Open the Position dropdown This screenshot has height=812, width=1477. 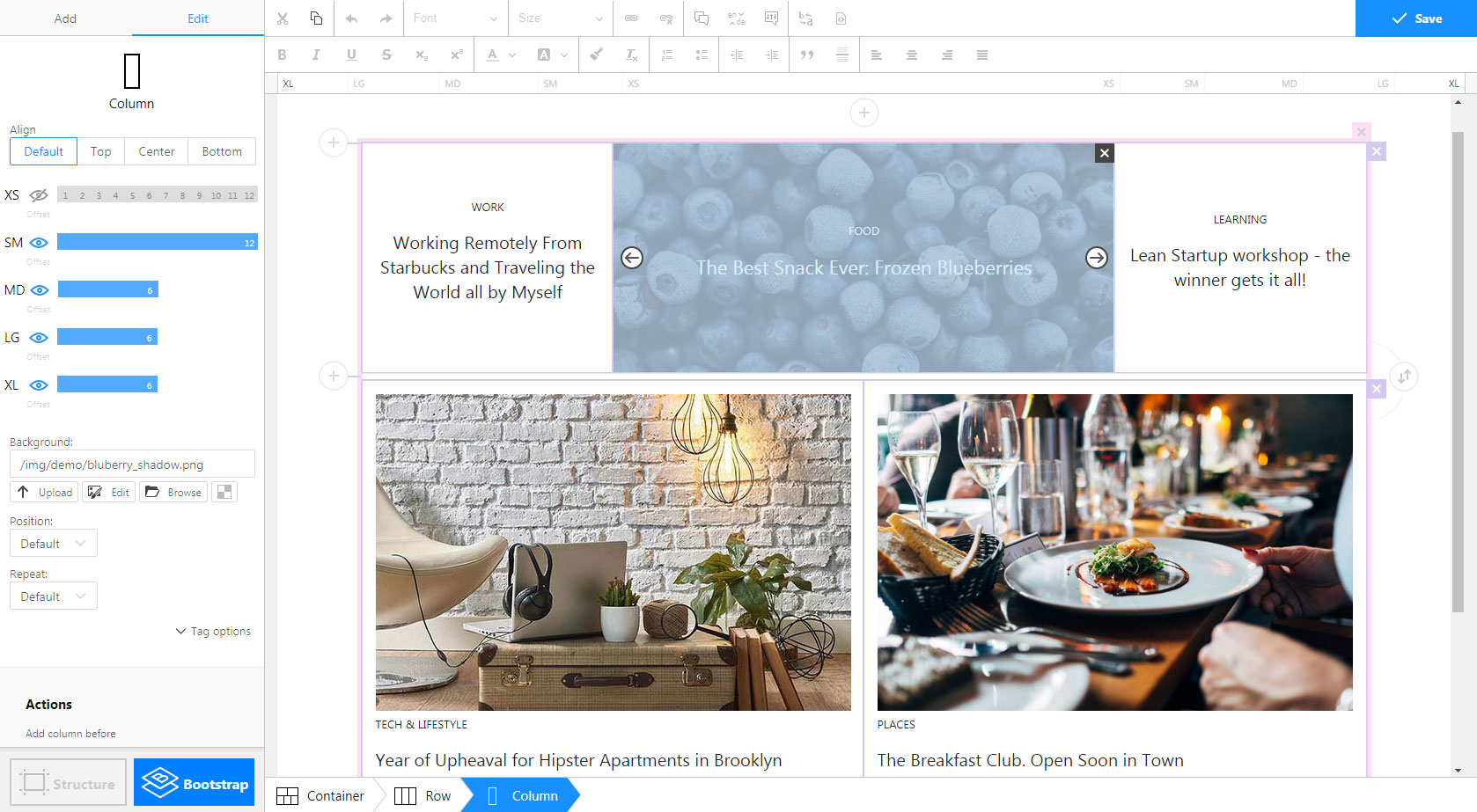[54, 544]
